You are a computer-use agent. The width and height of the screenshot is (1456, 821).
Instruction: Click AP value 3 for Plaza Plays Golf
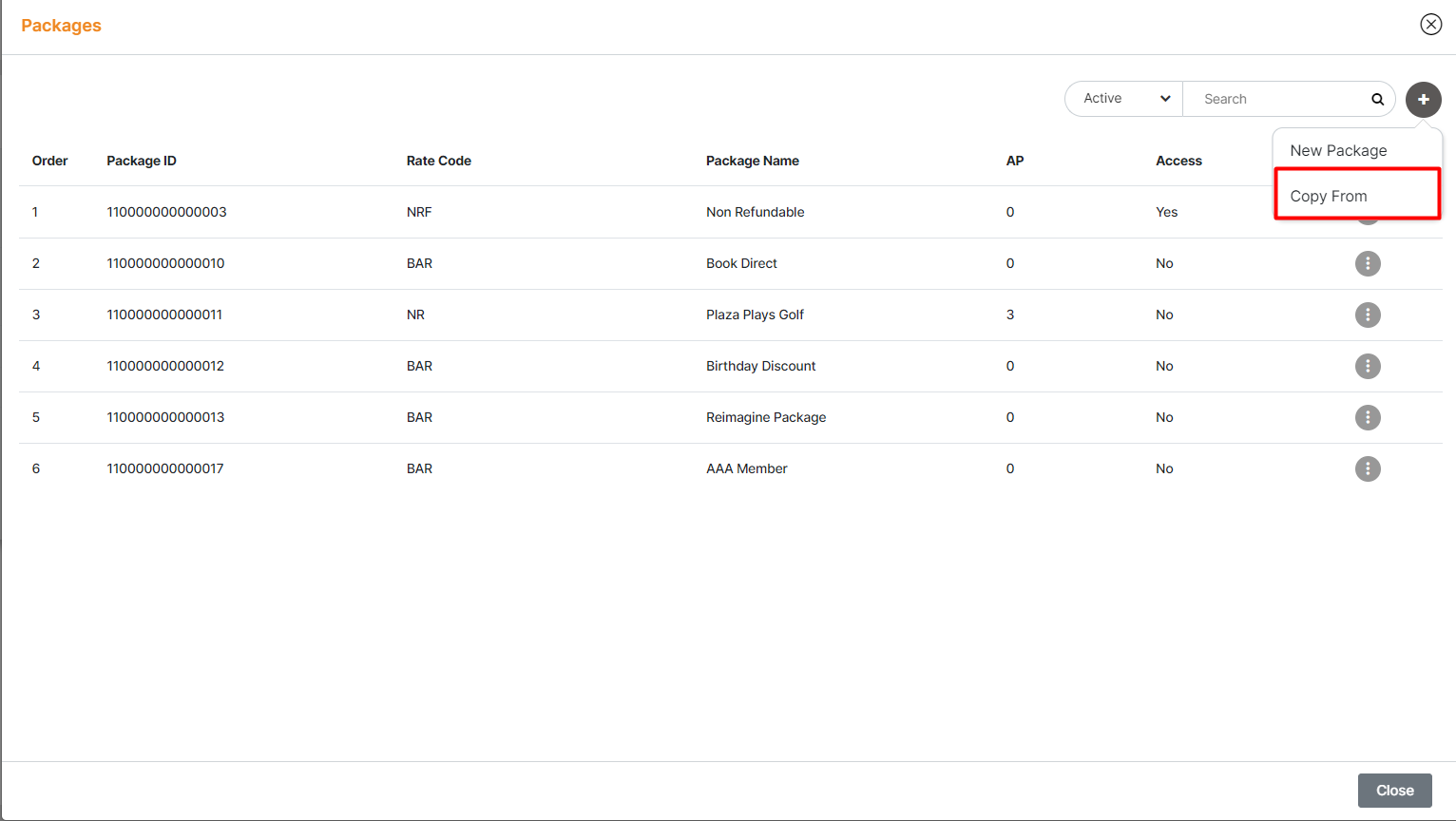[1010, 315]
